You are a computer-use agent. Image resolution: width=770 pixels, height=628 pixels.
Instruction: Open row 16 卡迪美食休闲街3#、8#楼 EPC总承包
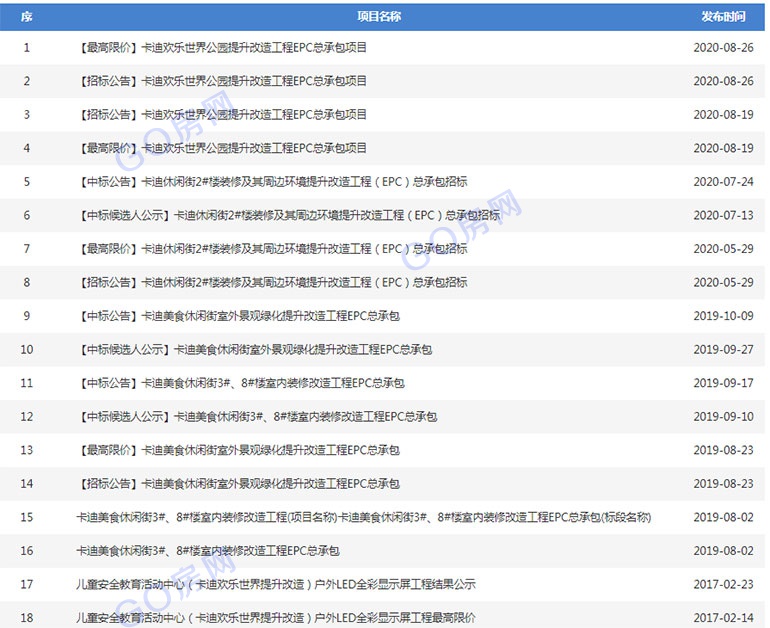coord(208,550)
